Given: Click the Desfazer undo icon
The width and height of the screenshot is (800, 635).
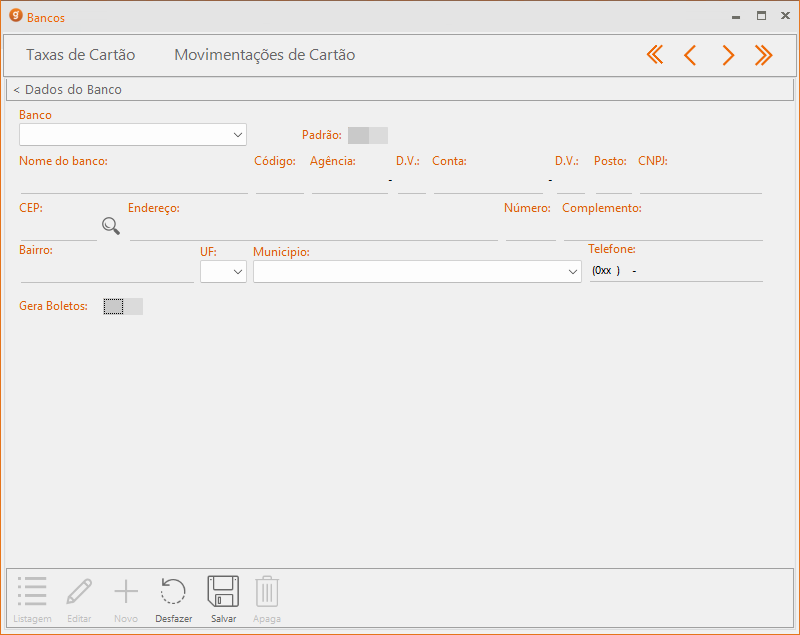Looking at the screenshot, I should click(173, 592).
